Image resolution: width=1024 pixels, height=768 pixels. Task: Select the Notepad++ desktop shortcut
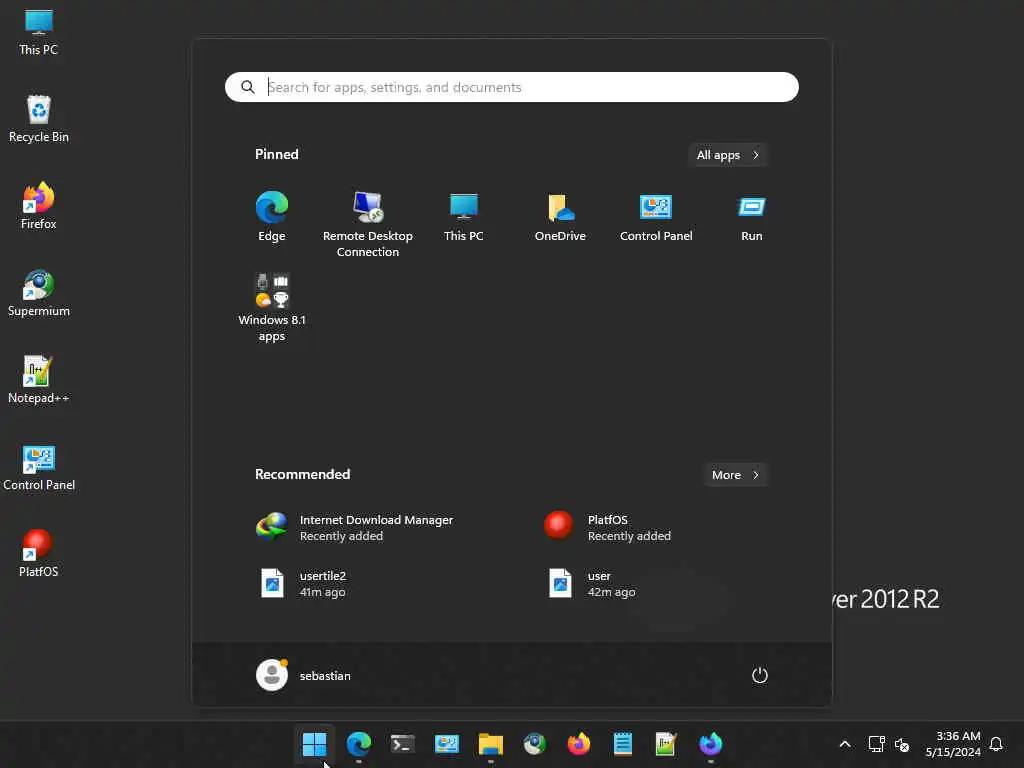(x=39, y=380)
